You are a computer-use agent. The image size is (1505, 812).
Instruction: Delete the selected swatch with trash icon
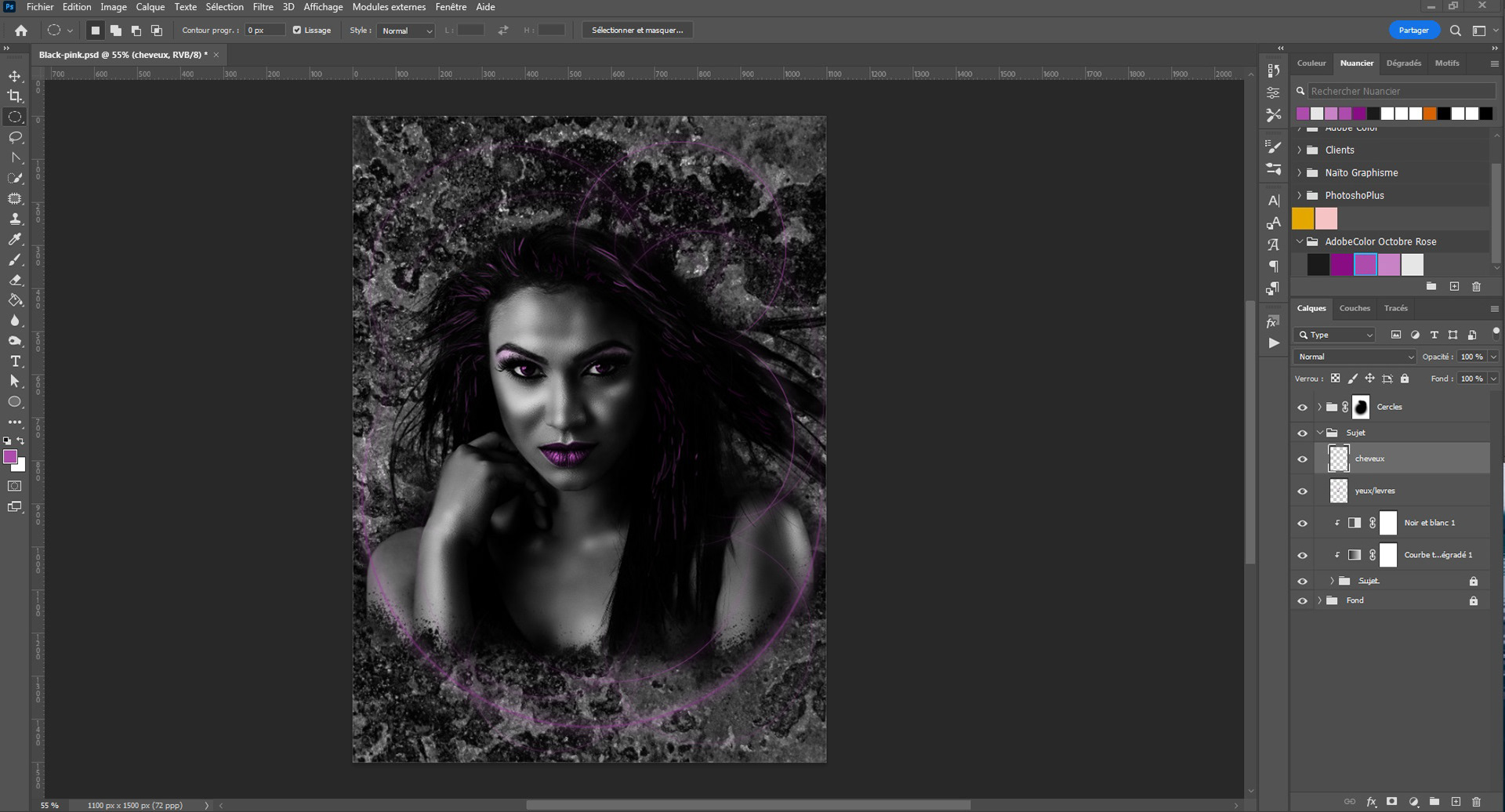(1476, 287)
